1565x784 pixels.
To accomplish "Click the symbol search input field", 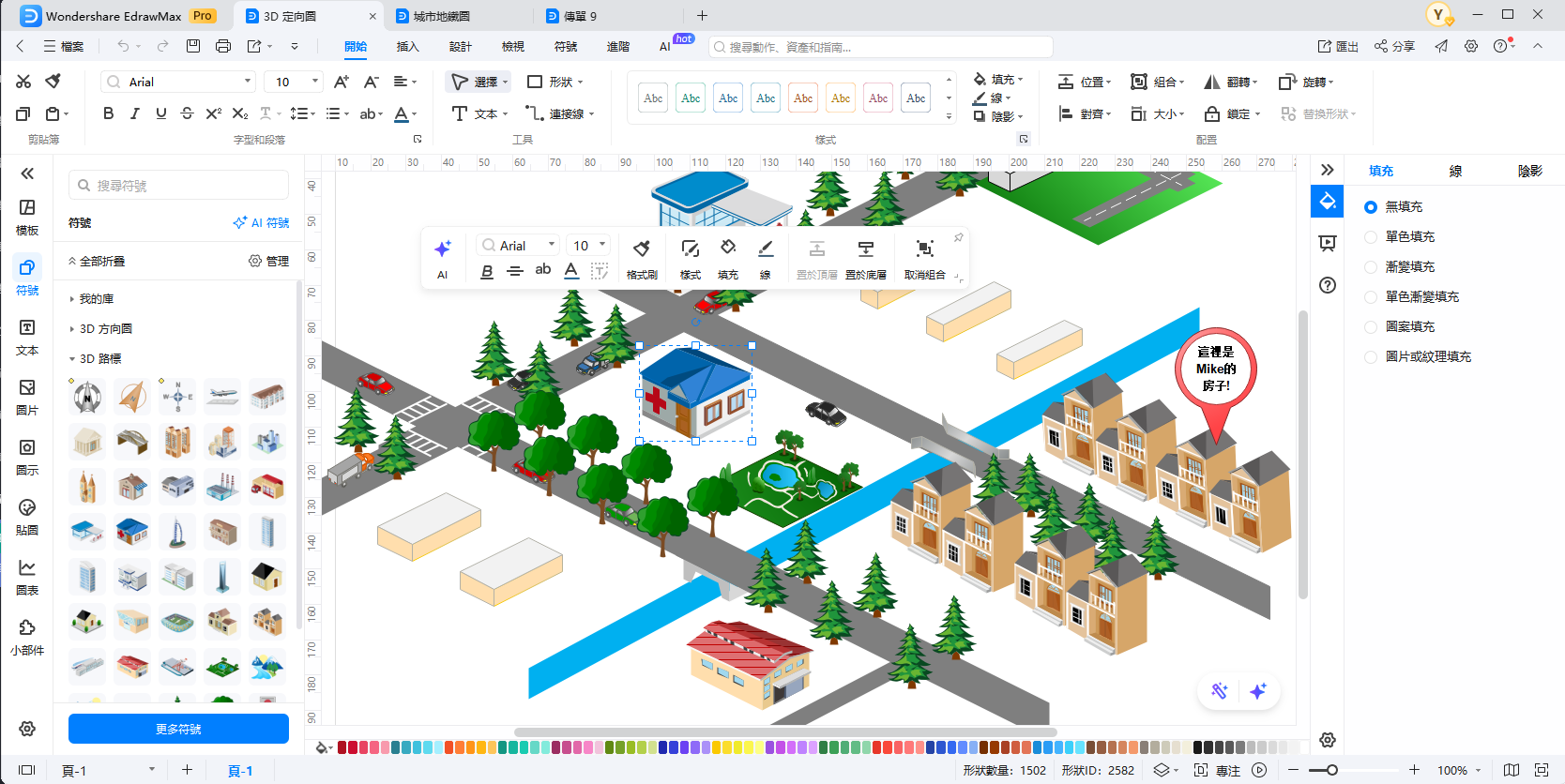I will [x=178, y=186].
